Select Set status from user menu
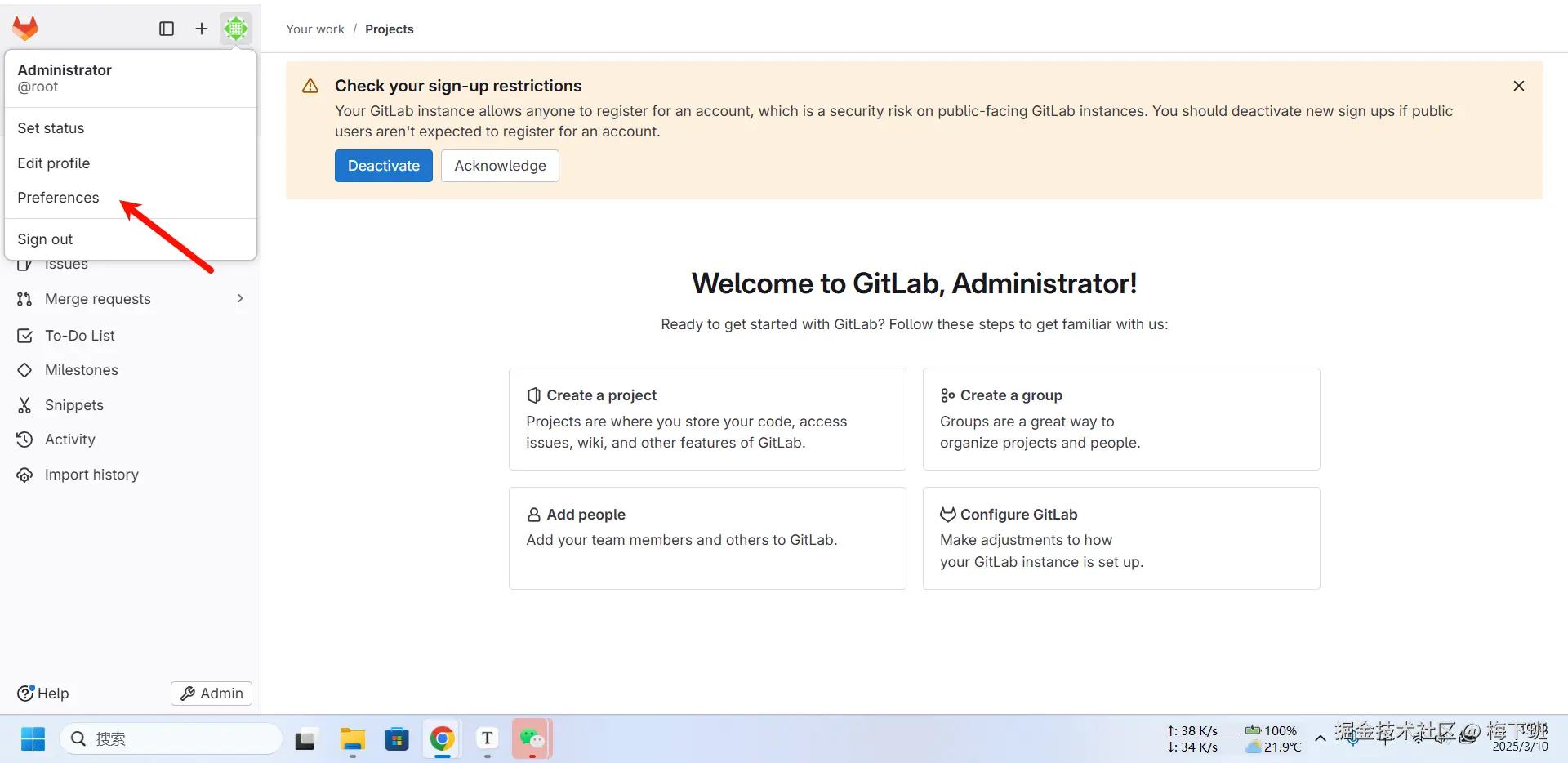Screen dimensions: 1568x763 coord(131,128)
